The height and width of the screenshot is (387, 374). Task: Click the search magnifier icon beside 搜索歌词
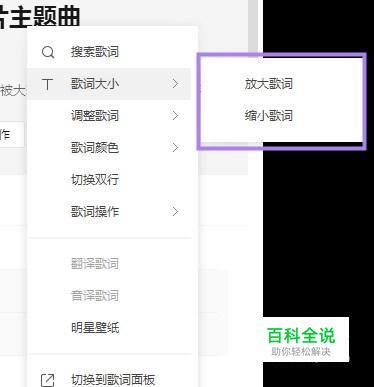pos(48,52)
